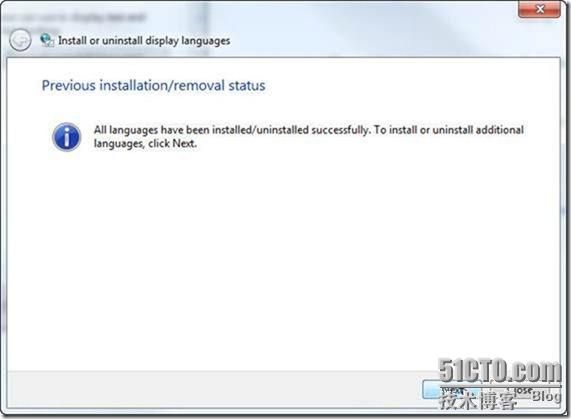Click the 'Blog' watermark text
The height and width of the screenshot is (419, 571).
pos(546,395)
